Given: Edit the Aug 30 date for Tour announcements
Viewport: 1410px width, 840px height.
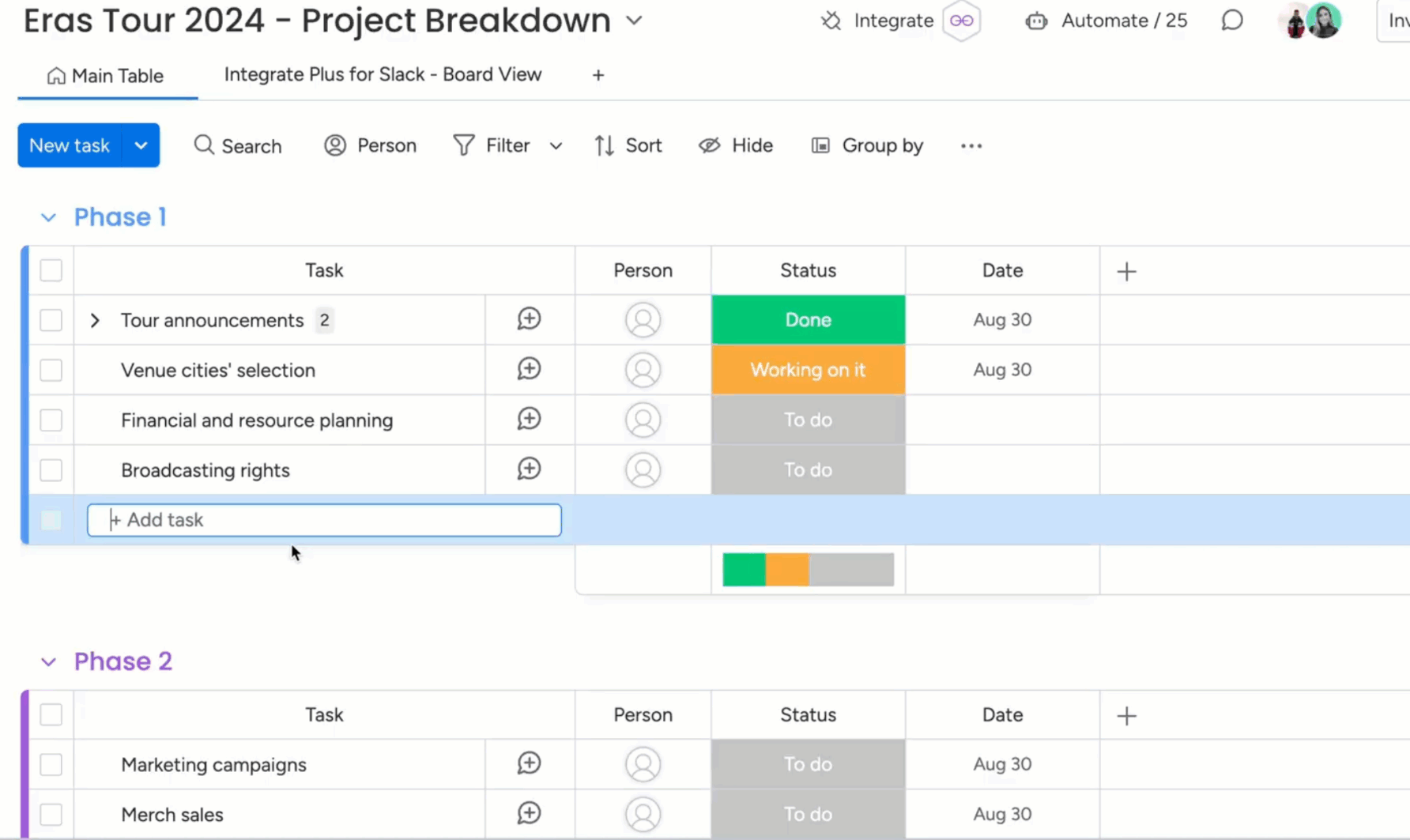Looking at the screenshot, I should (1002, 320).
